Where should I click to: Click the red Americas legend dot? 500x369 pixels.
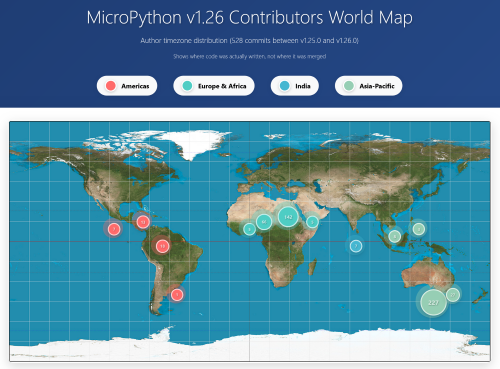coord(111,86)
